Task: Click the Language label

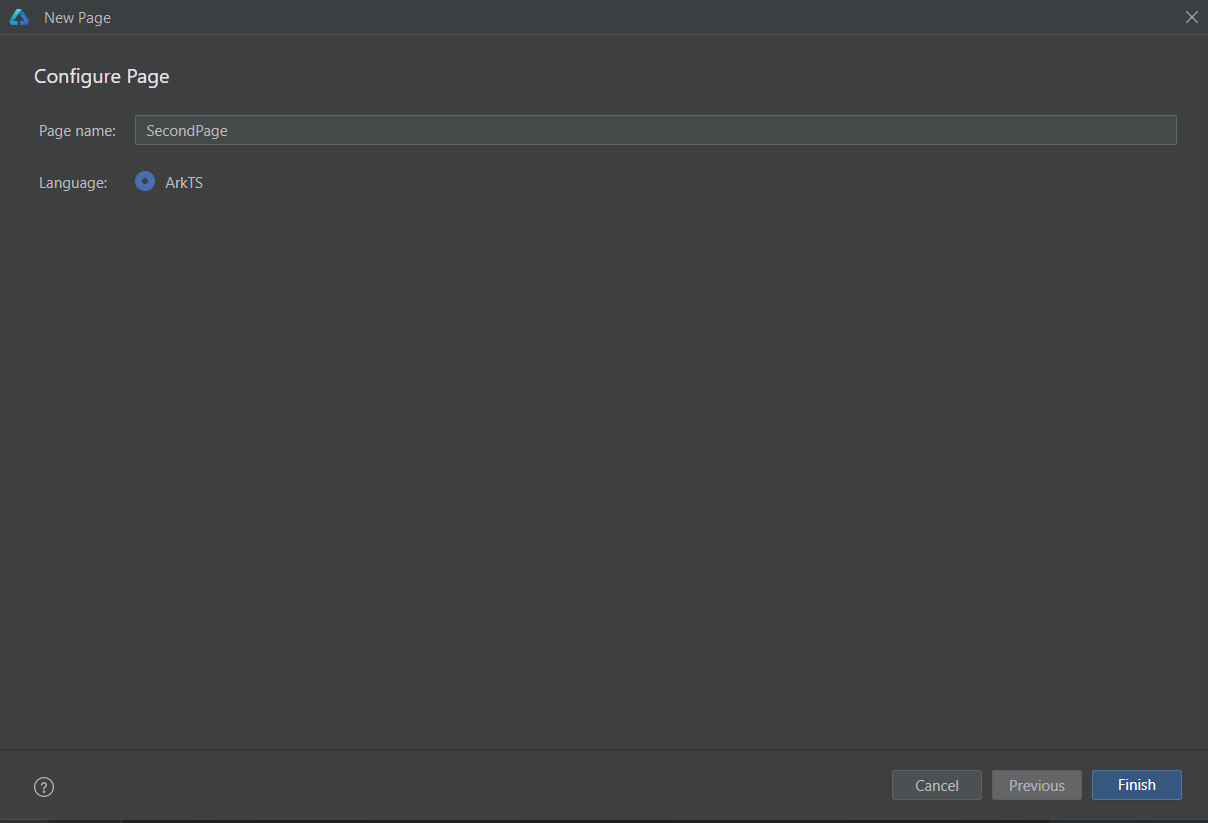Action: [x=73, y=183]
